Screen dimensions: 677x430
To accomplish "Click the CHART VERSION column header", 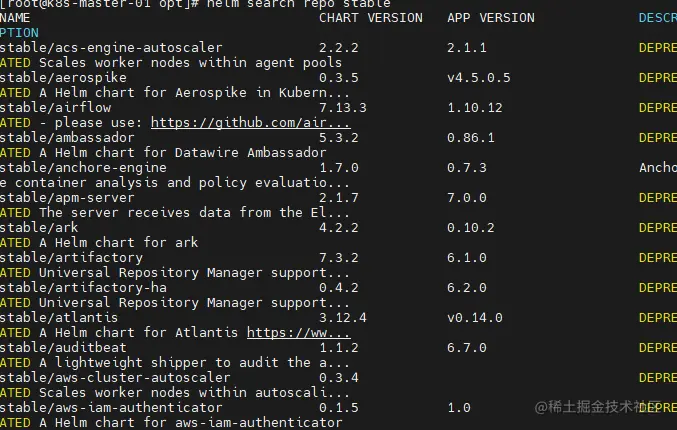I will tap(370, 18).
